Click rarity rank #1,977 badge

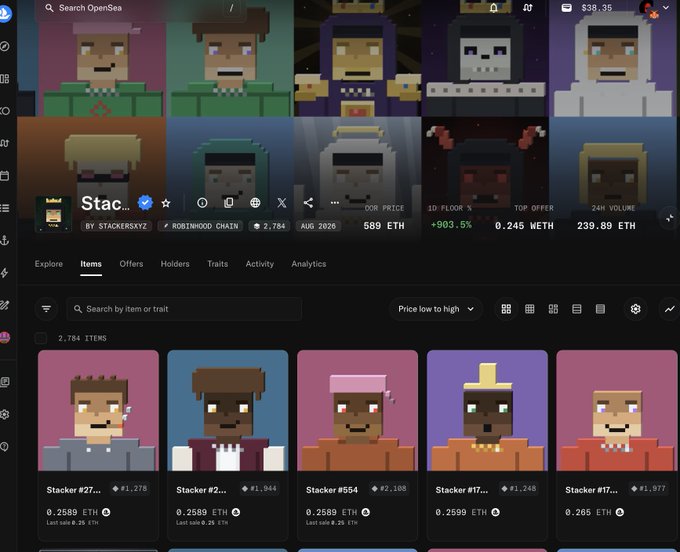[648, 489]
